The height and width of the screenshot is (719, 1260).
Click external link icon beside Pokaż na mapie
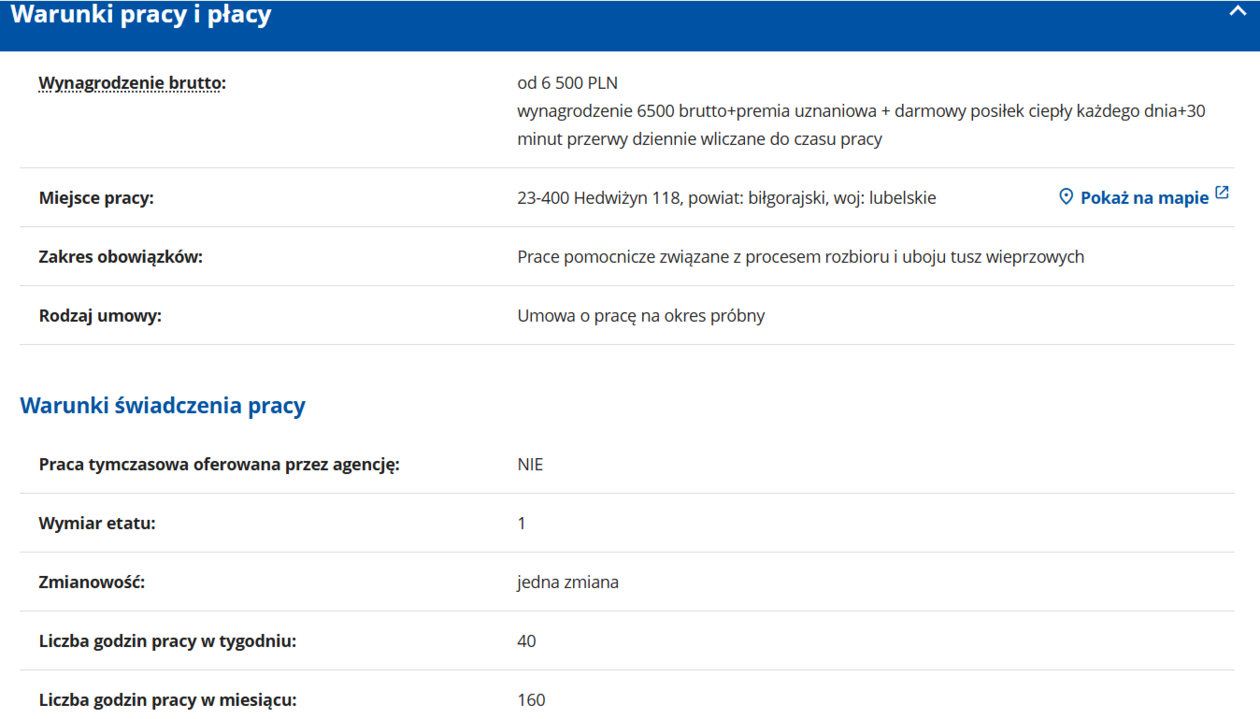click(x=1222, y=192)
